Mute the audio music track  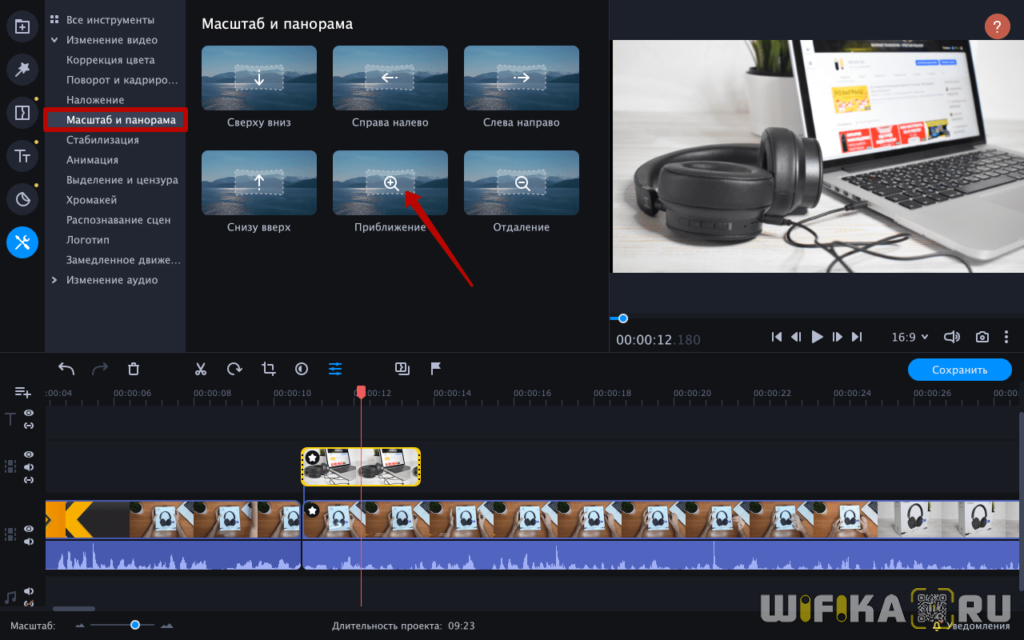click(x=29, y=591)
